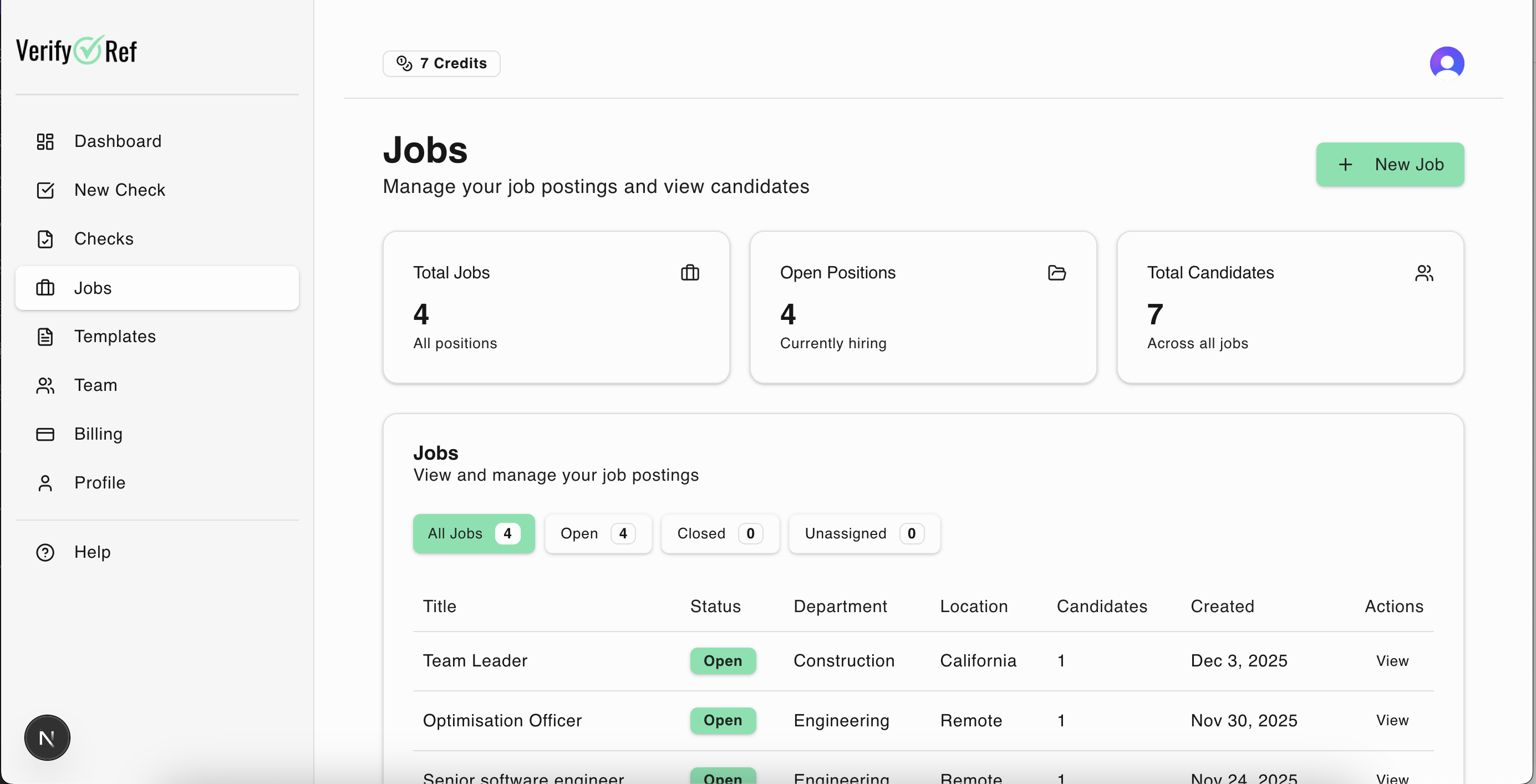The height and width of the screenshot is (784, 1536).
Task: Click the Billing card icon
Action: [45, 434]
